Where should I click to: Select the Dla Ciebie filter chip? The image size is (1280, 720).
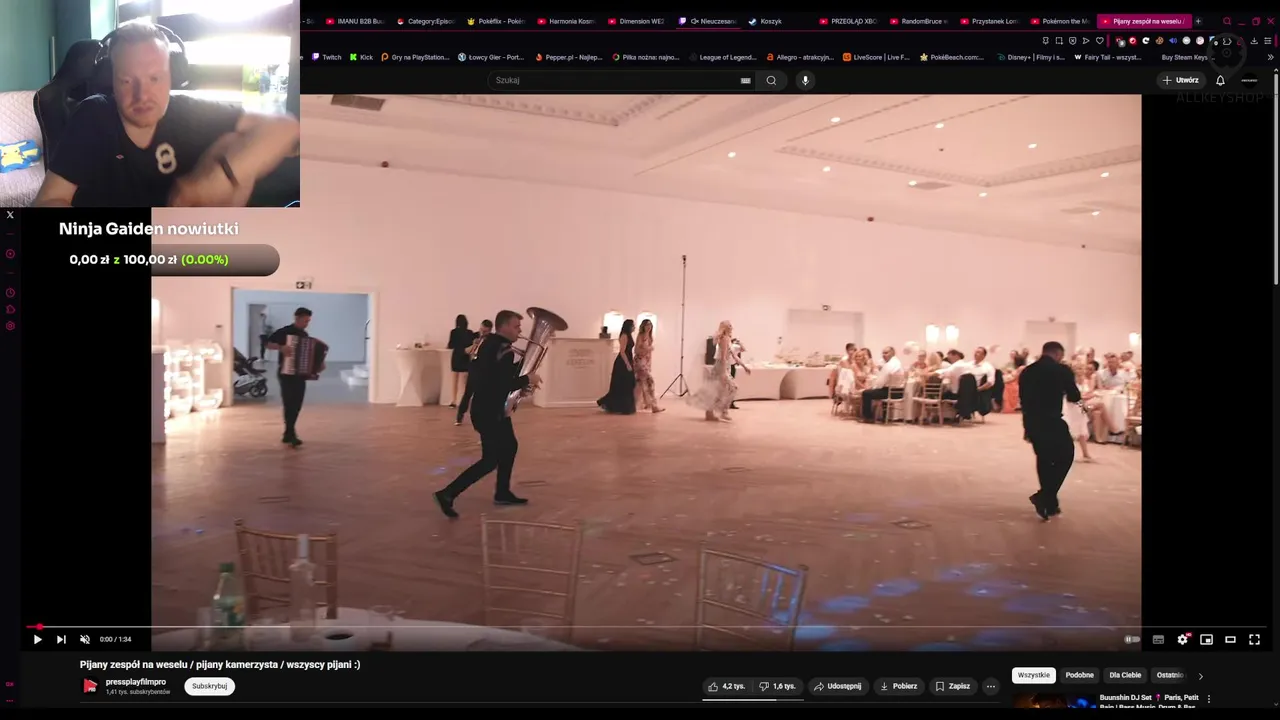[x=1125, y=675]
